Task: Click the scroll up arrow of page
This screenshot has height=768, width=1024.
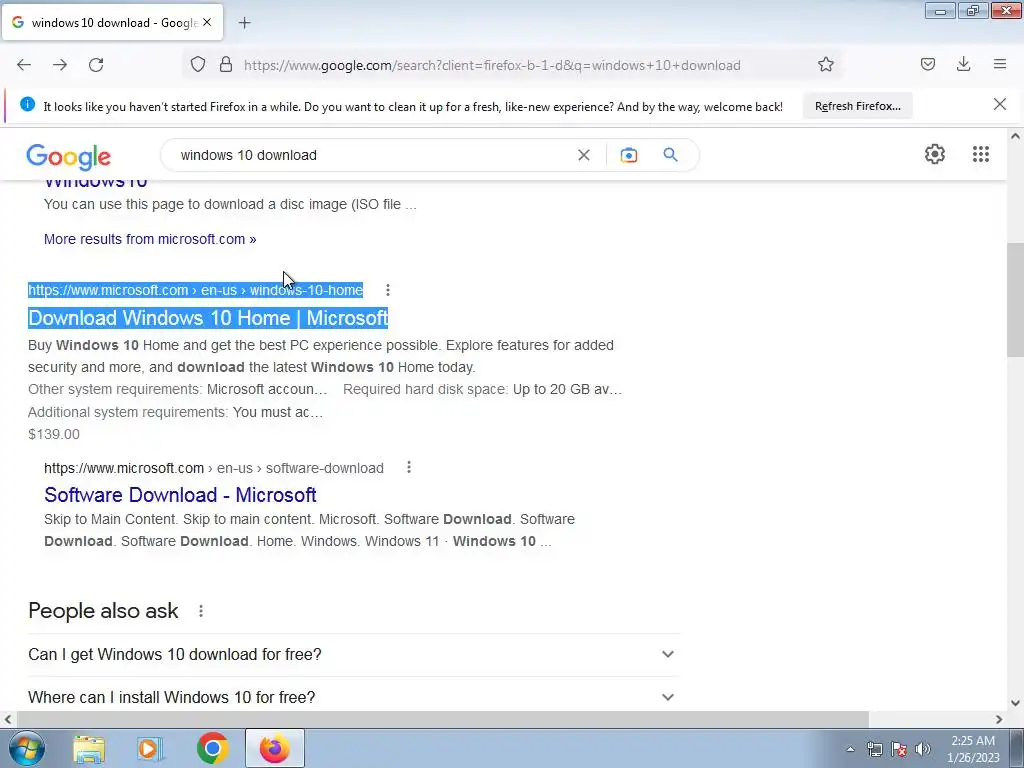Action: pyautogui.click(x=1015, y=136)
